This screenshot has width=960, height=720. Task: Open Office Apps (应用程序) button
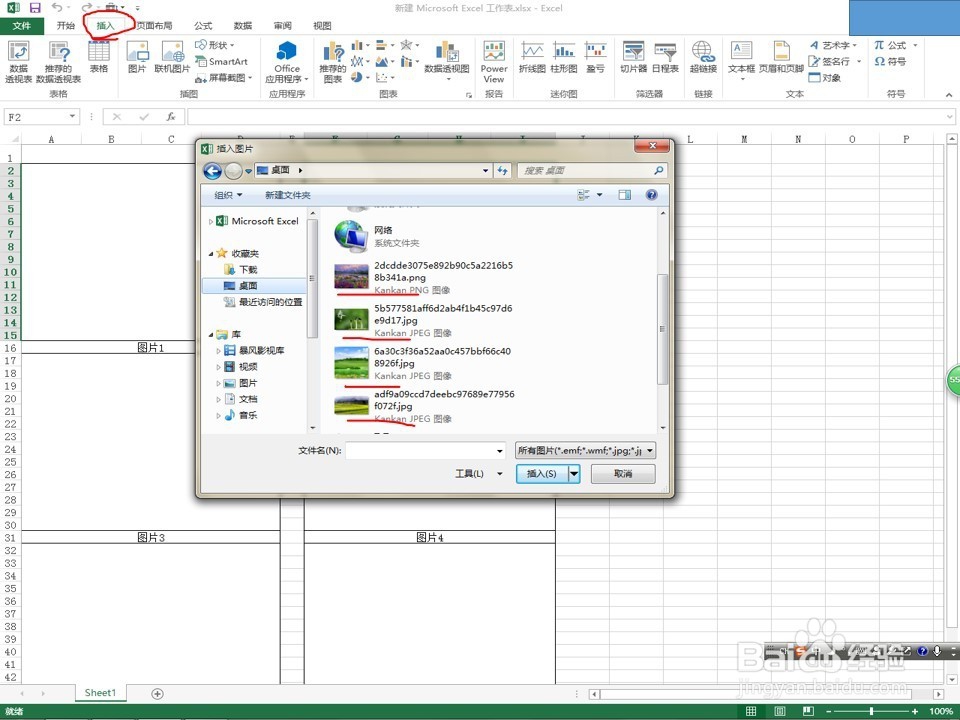[x=287, y=61]
